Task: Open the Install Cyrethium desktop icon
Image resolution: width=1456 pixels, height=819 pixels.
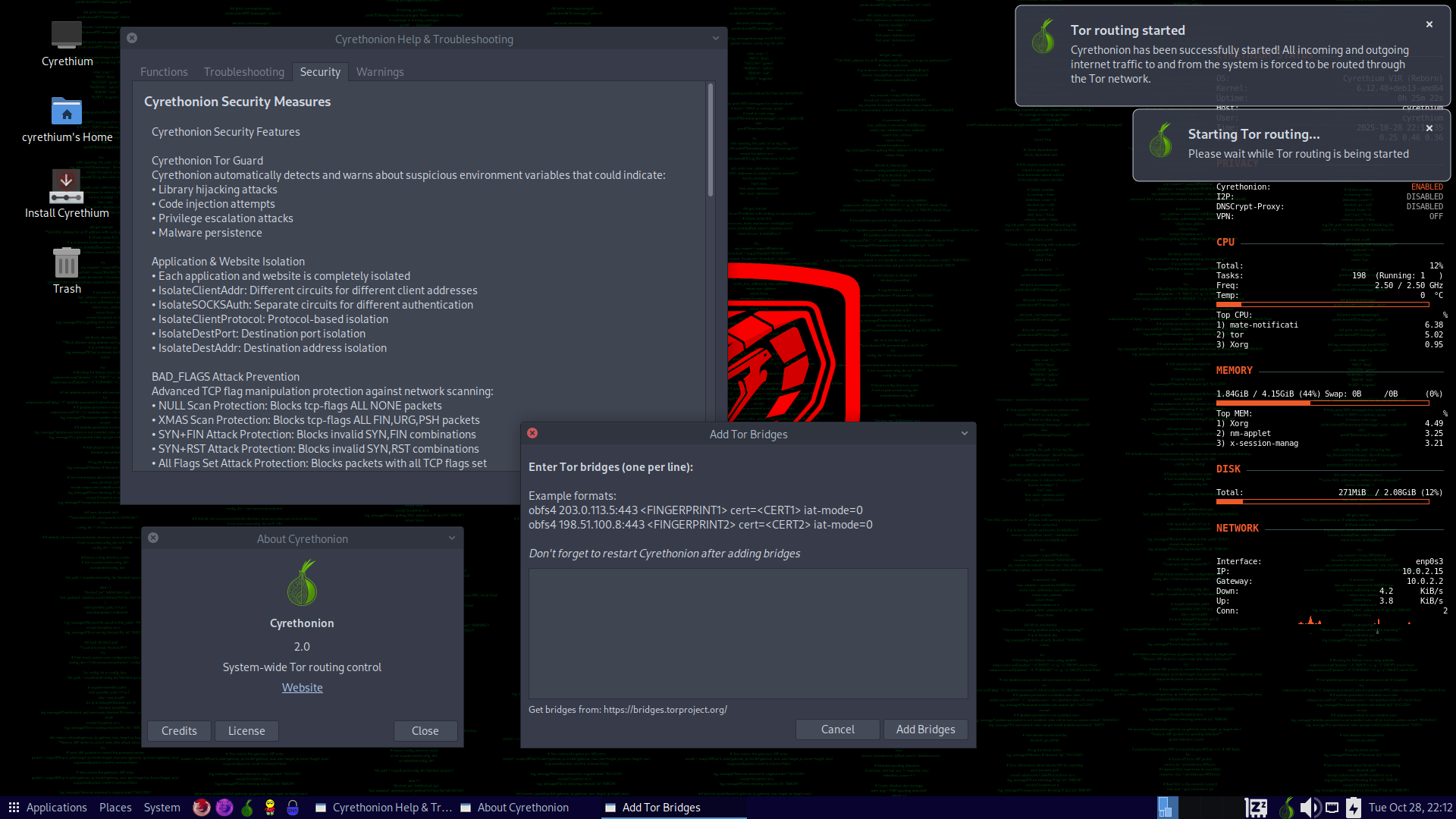Action: (67, 187)
